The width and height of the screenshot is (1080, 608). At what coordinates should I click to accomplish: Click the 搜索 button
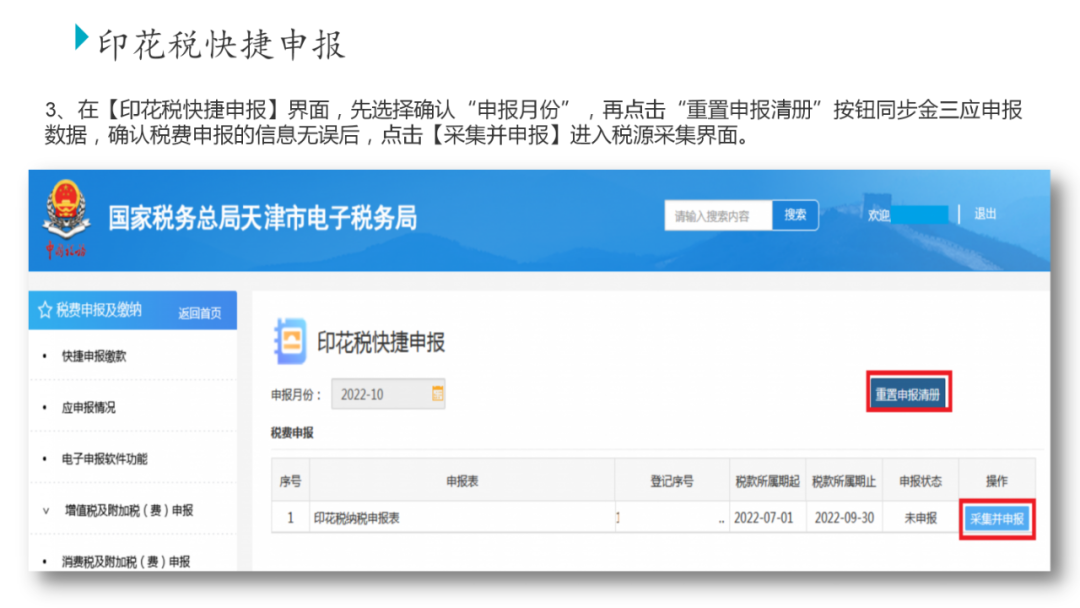pos(795,215)
